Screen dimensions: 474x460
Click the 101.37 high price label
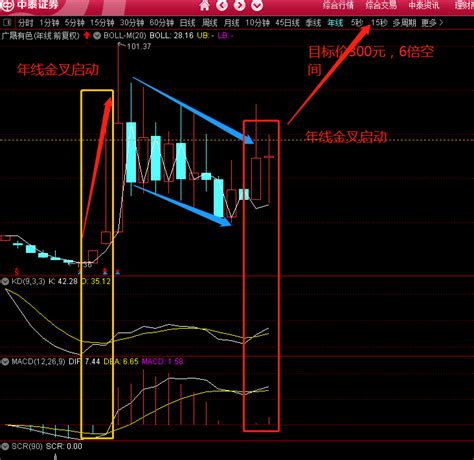click(139, 46)
